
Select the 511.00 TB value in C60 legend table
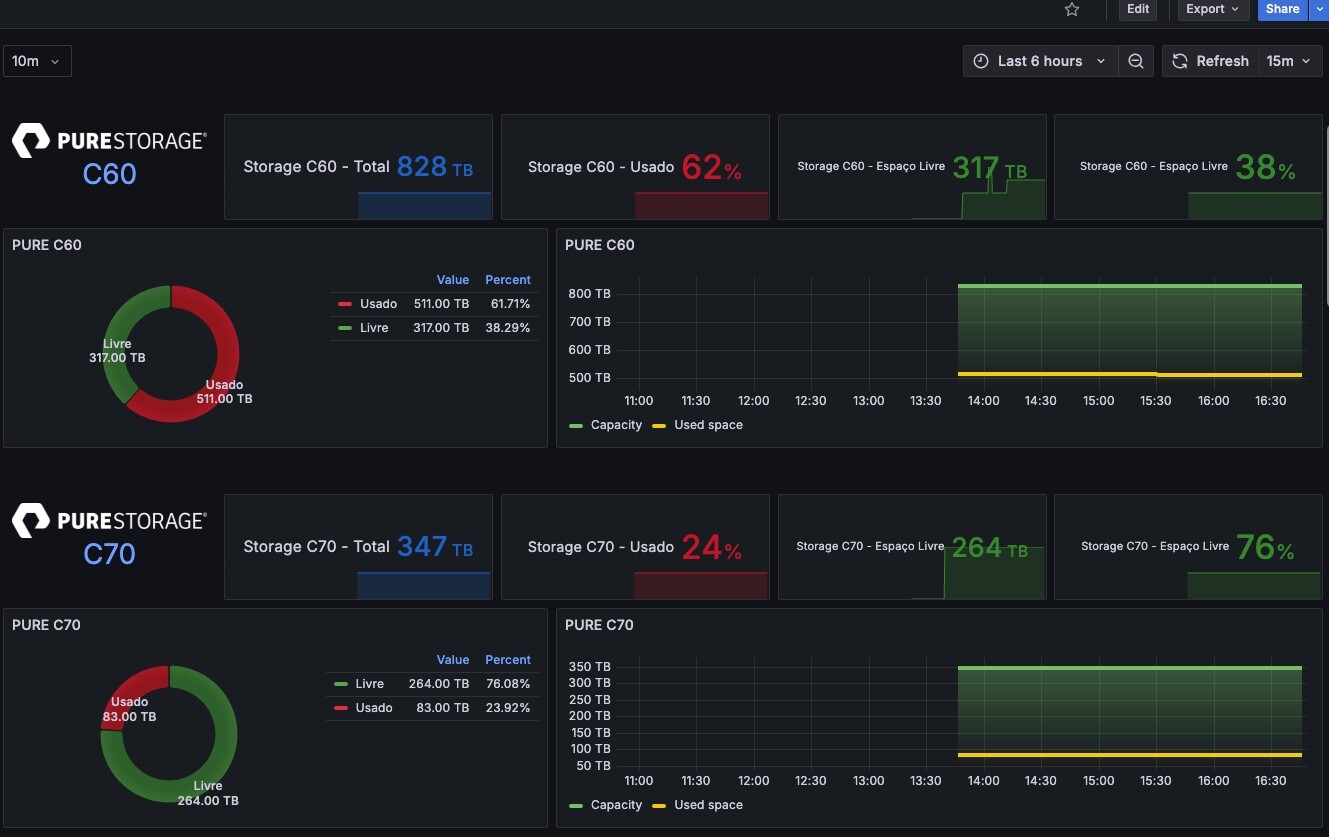[441, 304]
